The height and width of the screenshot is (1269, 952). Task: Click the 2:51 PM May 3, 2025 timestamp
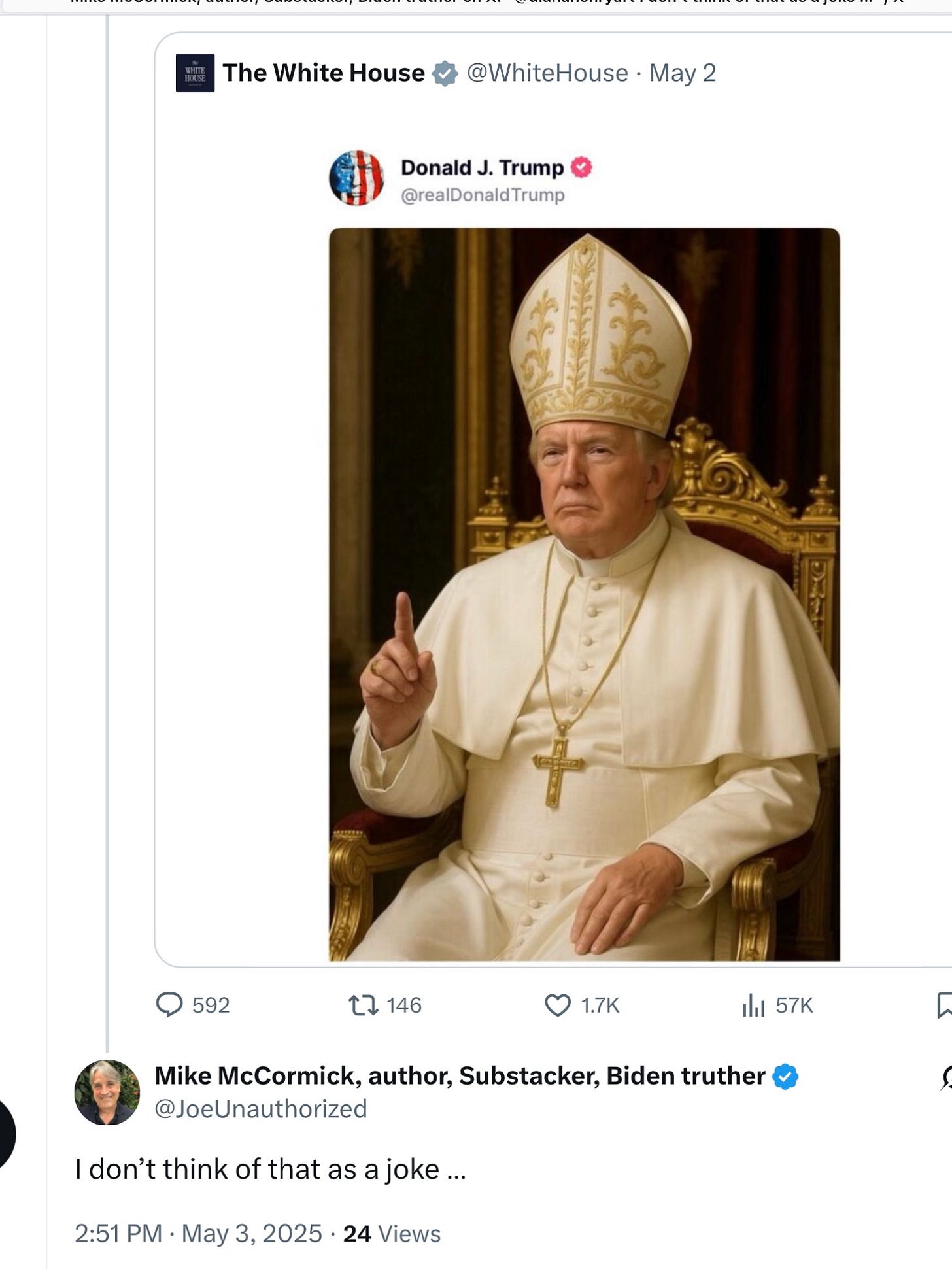198,1234
